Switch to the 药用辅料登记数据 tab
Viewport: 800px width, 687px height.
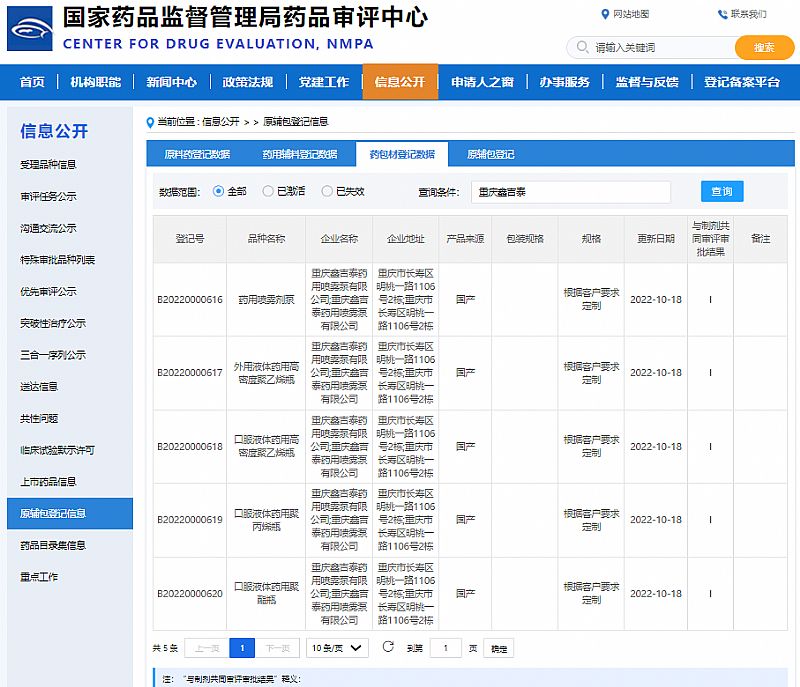(300, 154)
